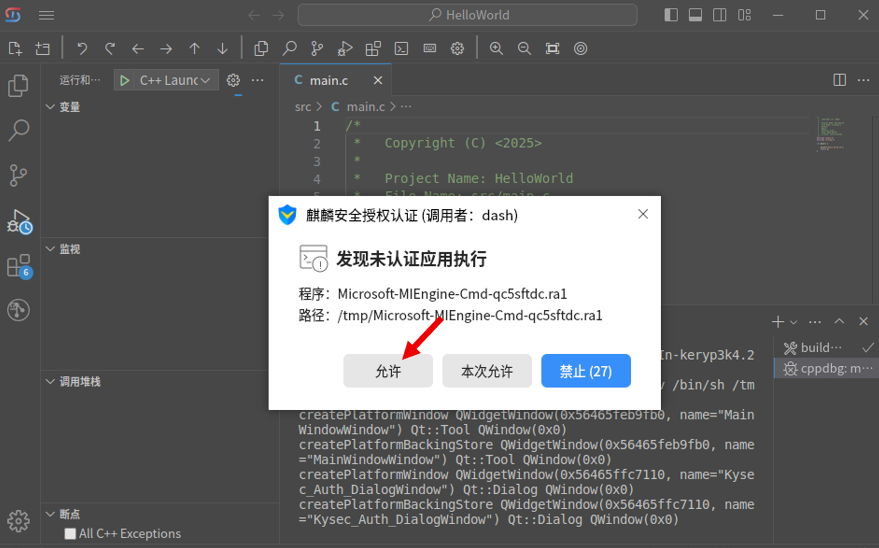Open terminal toolbar icon
879x548 pixels.
pos(401,49)
